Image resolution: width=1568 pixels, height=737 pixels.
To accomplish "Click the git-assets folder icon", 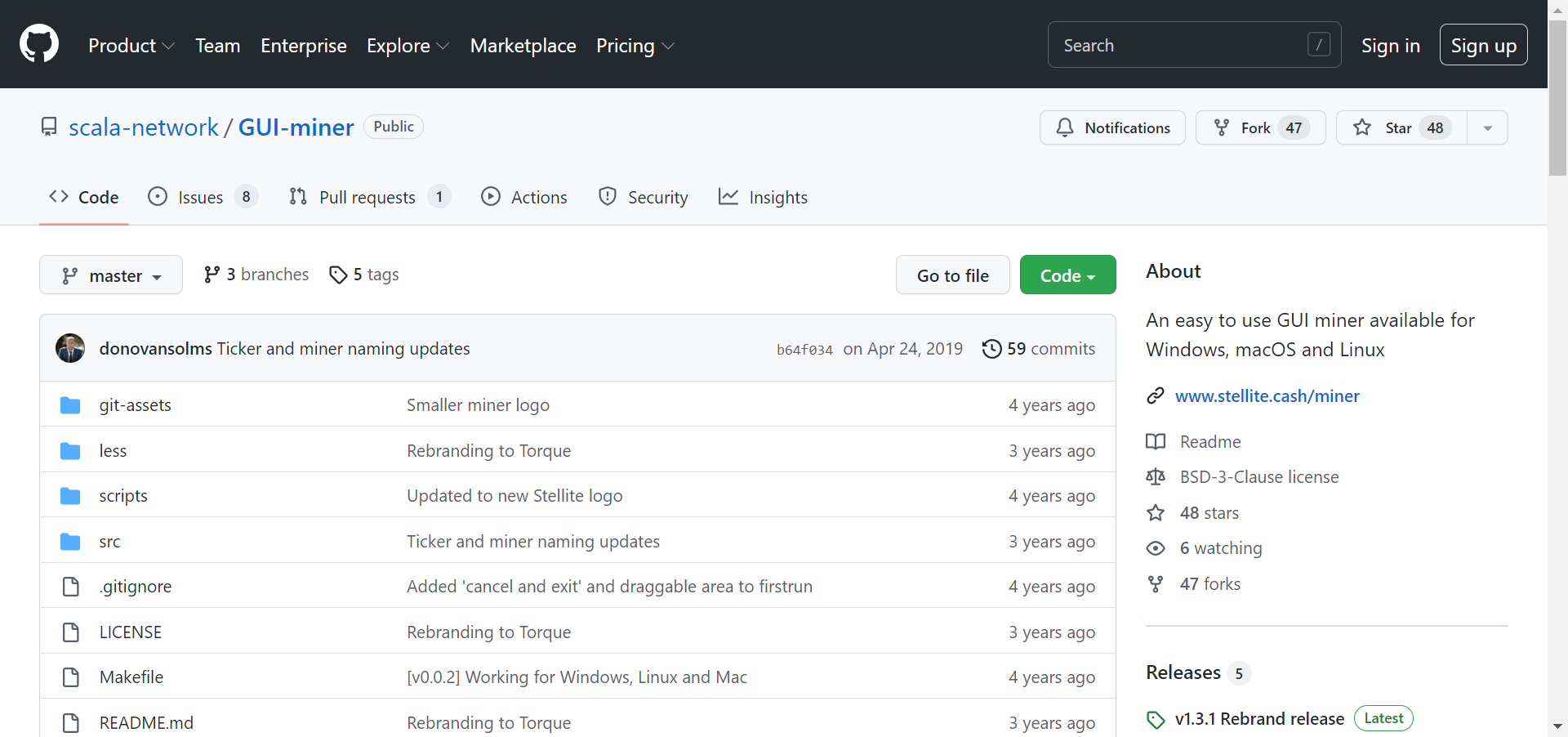I will [x=70, y=405].
